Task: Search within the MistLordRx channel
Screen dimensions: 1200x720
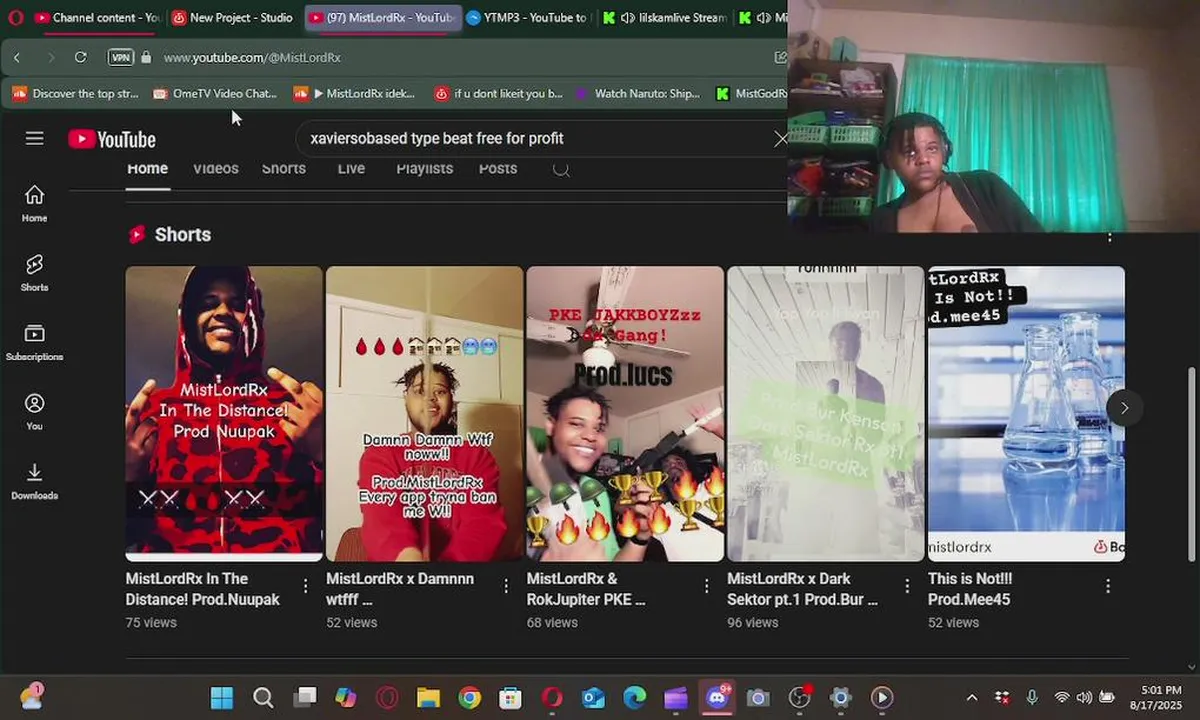Action: point(561,168)
